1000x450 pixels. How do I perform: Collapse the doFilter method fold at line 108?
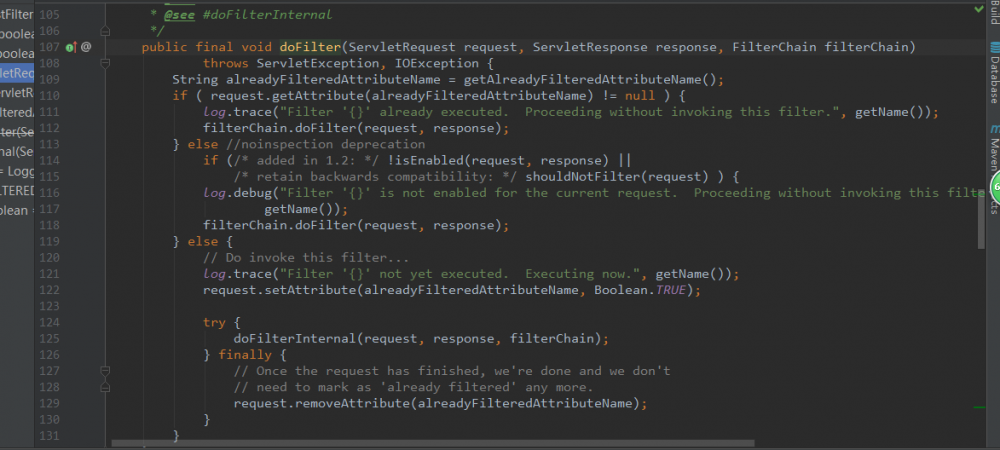click(x=105, y=63)
